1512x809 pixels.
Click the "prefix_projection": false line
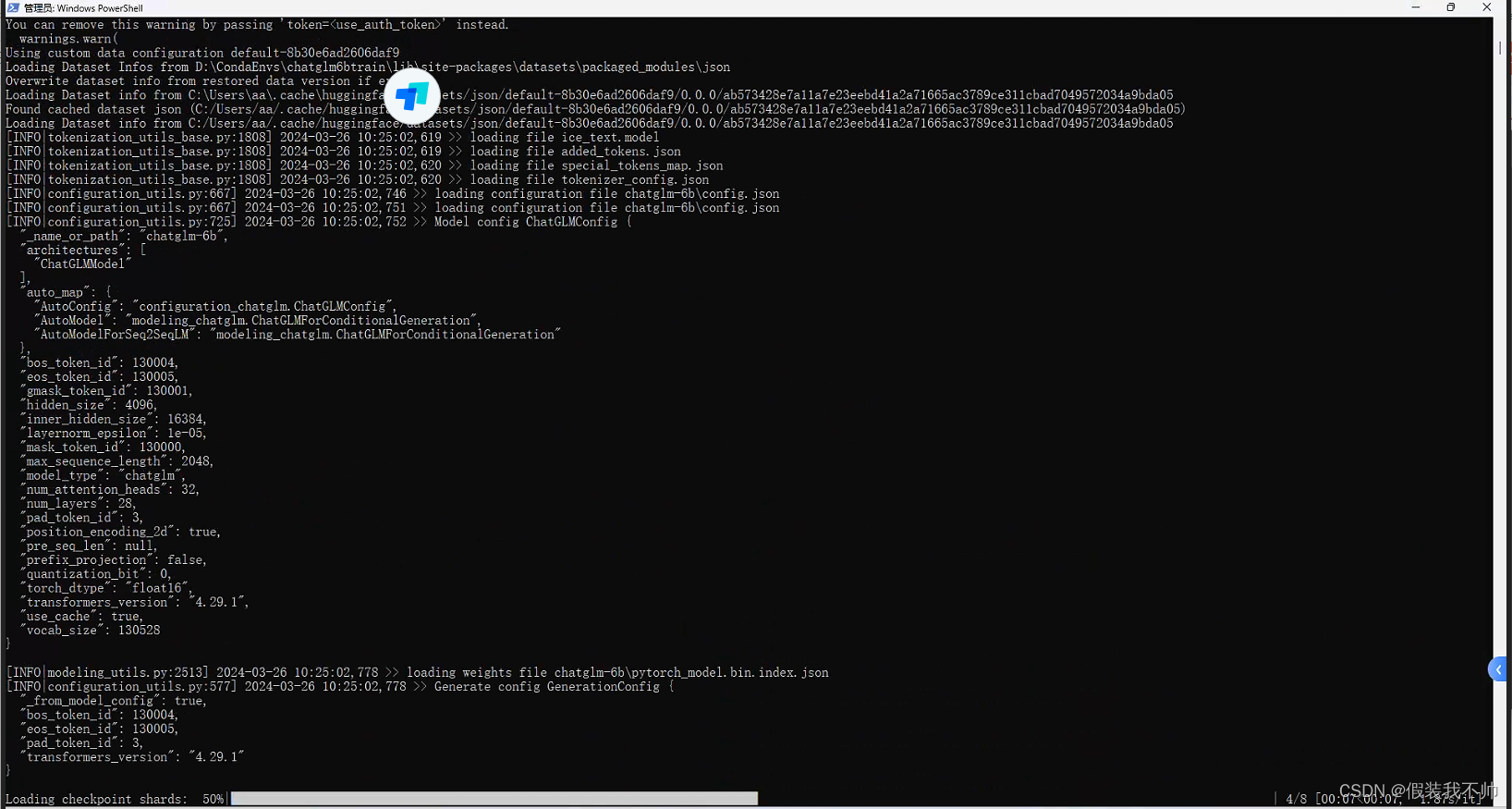pyautogui.click(x=113, y=560)
